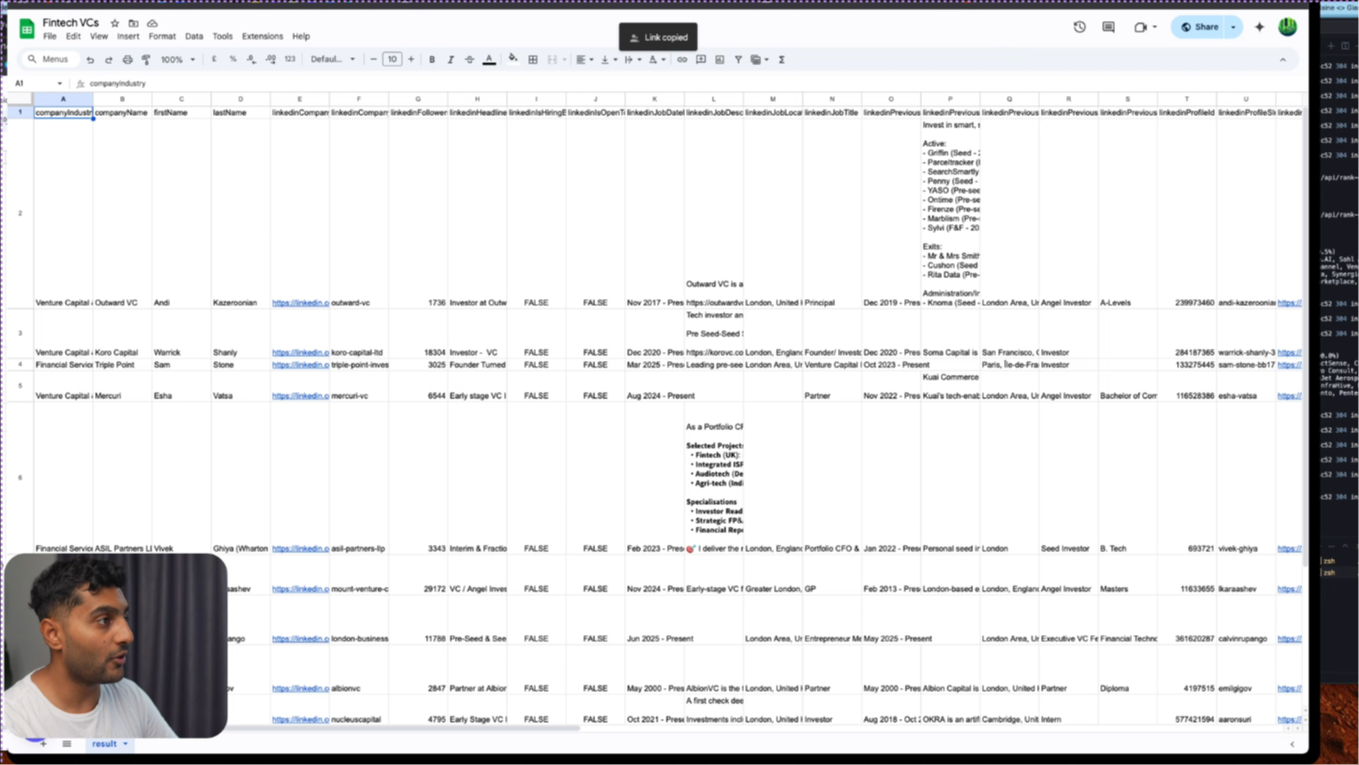Open the Tools menu
The width and height of the screenshot is (1359, 765).
point(222,37)
